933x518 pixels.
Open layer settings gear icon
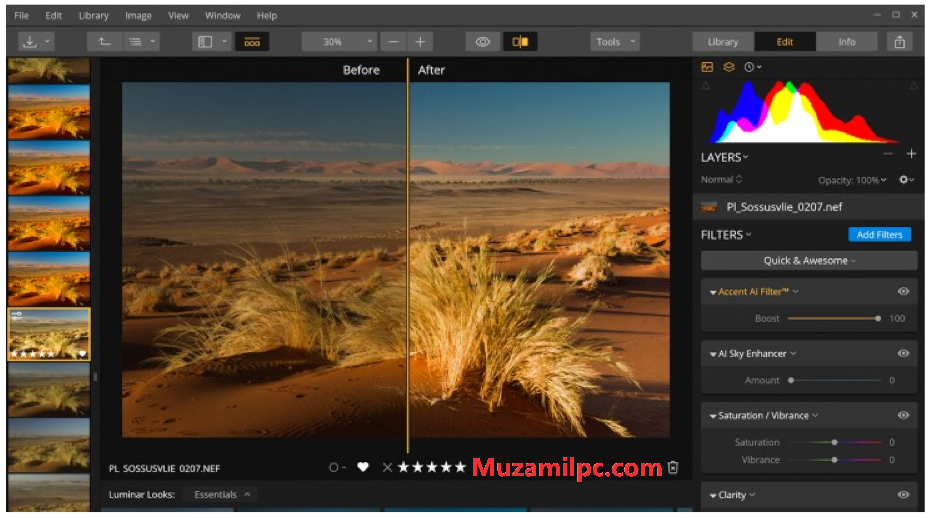904,180
